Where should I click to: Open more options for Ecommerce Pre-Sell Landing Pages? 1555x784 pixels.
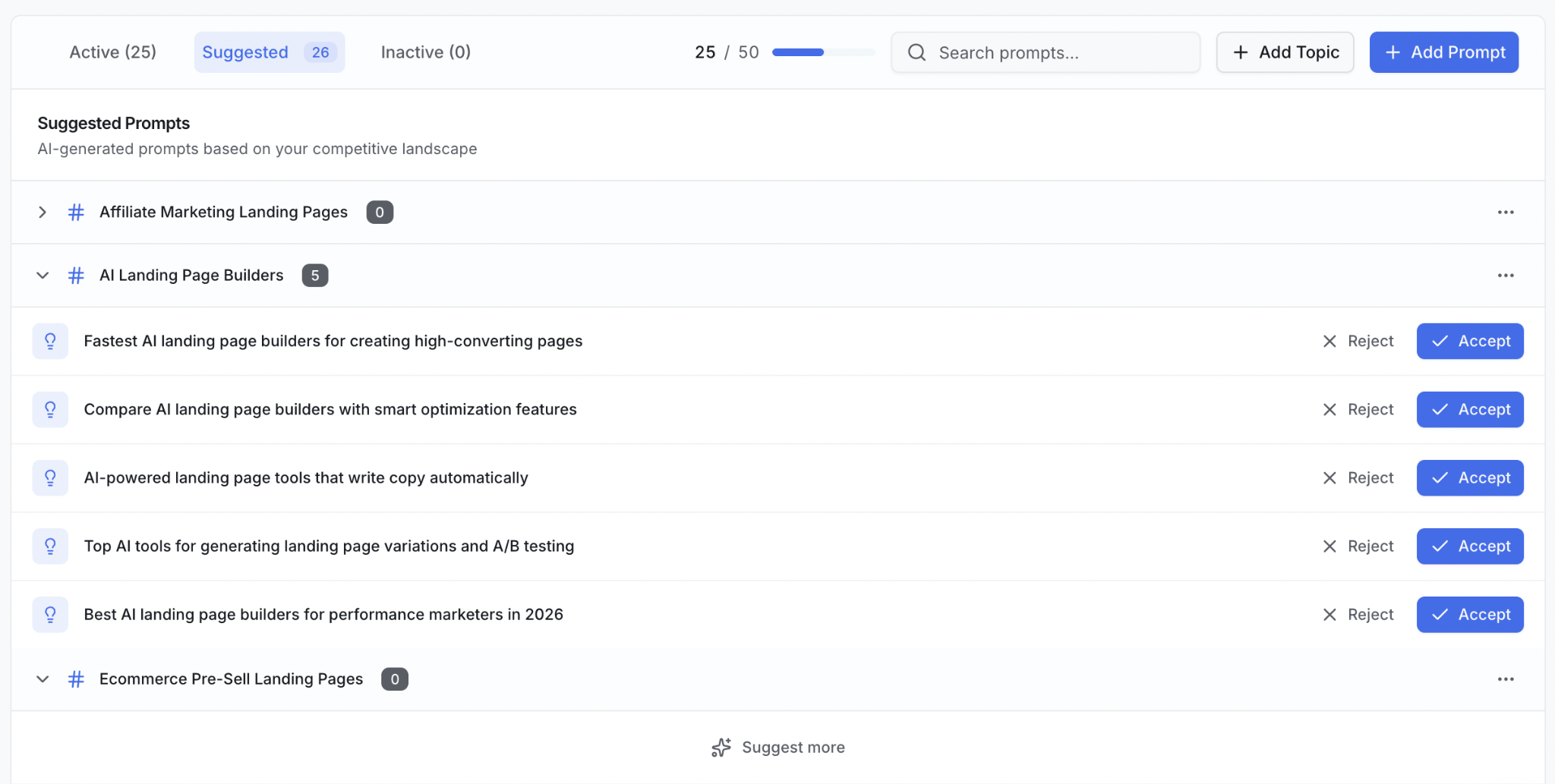pyautogui.click(x=1506, y=679)
